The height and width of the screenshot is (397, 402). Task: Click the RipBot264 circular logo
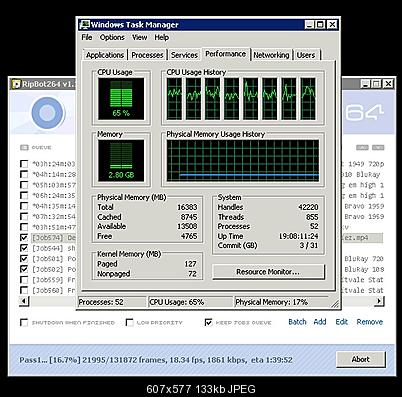point(48,113)
